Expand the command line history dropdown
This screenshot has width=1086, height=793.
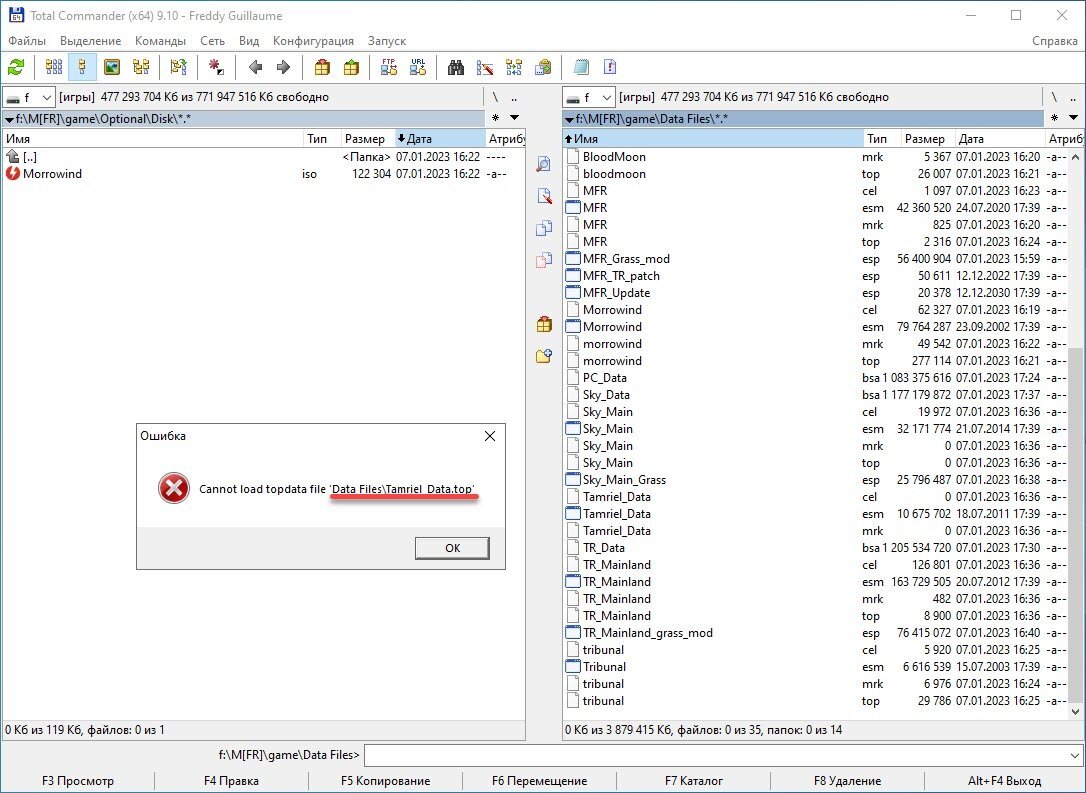tap(1075, 756)
